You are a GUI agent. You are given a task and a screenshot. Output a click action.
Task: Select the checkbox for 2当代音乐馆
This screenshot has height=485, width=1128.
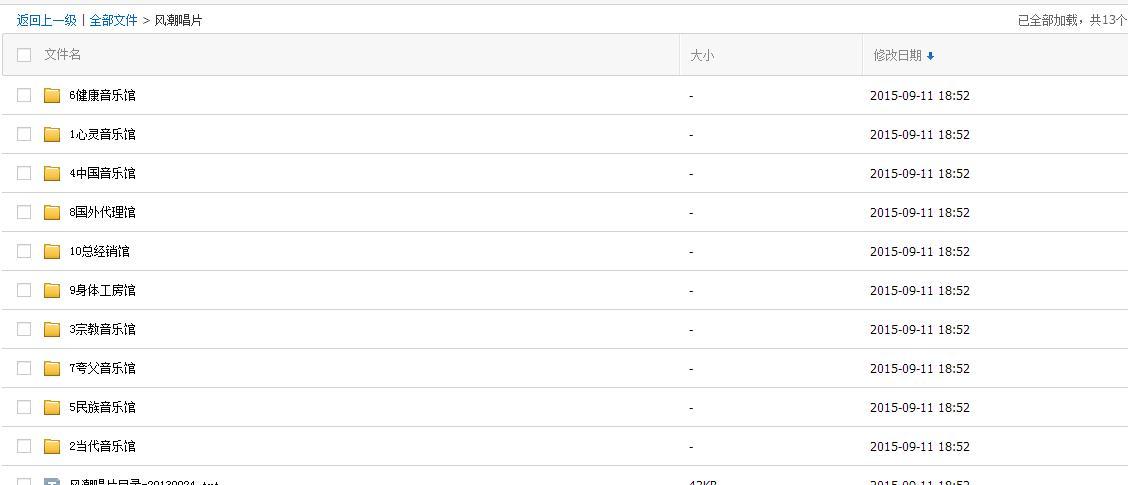(x=24, y=446)
